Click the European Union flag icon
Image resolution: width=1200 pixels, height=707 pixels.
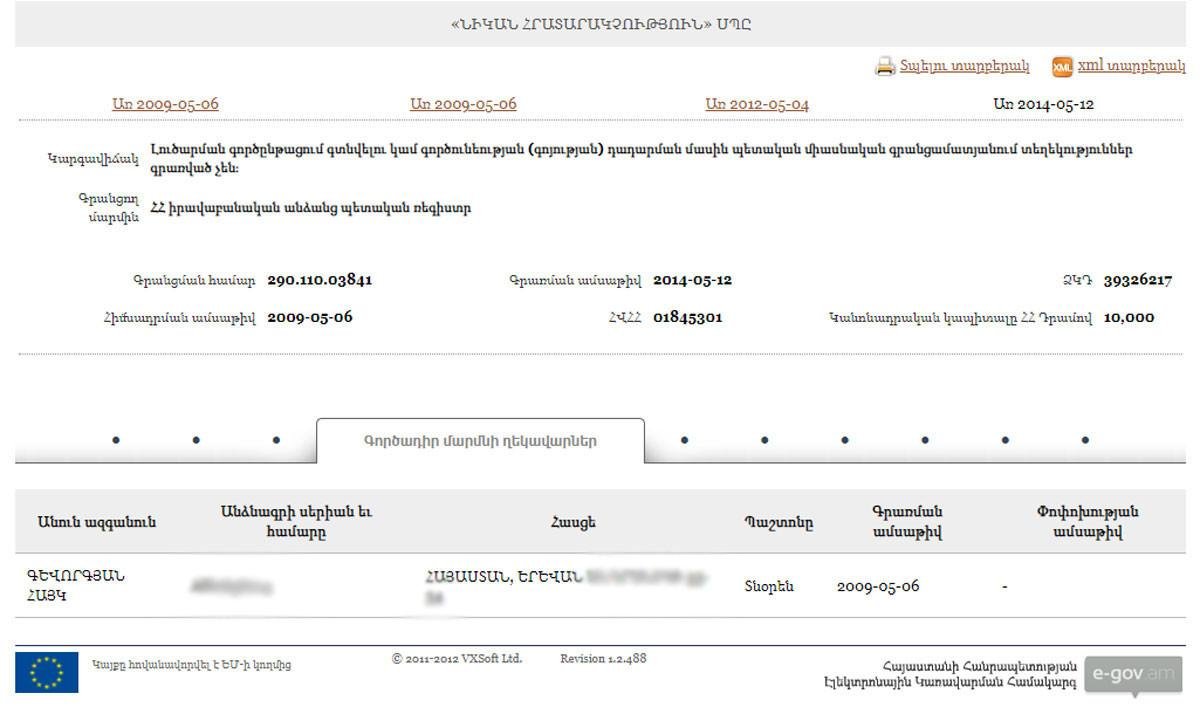(x=46, y=672)
